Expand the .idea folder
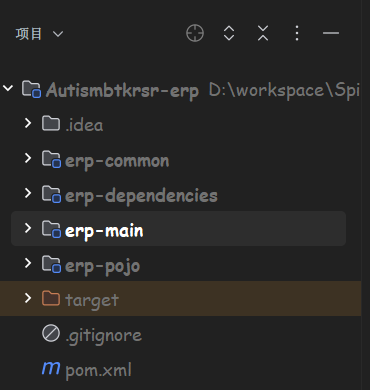 (28, 123)
